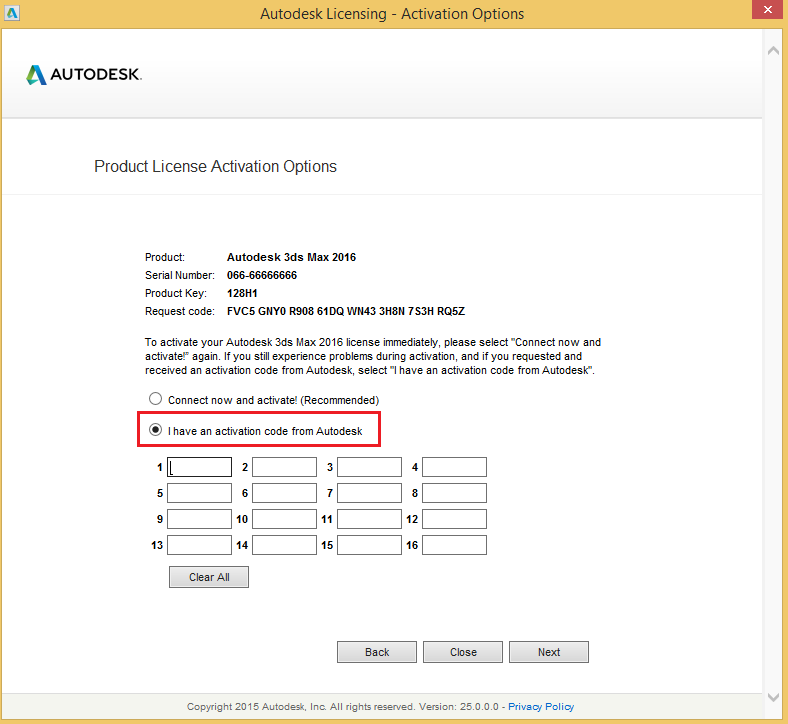Click activation code field 12
The image size is (788, 724).
click(x=454, y=519)
